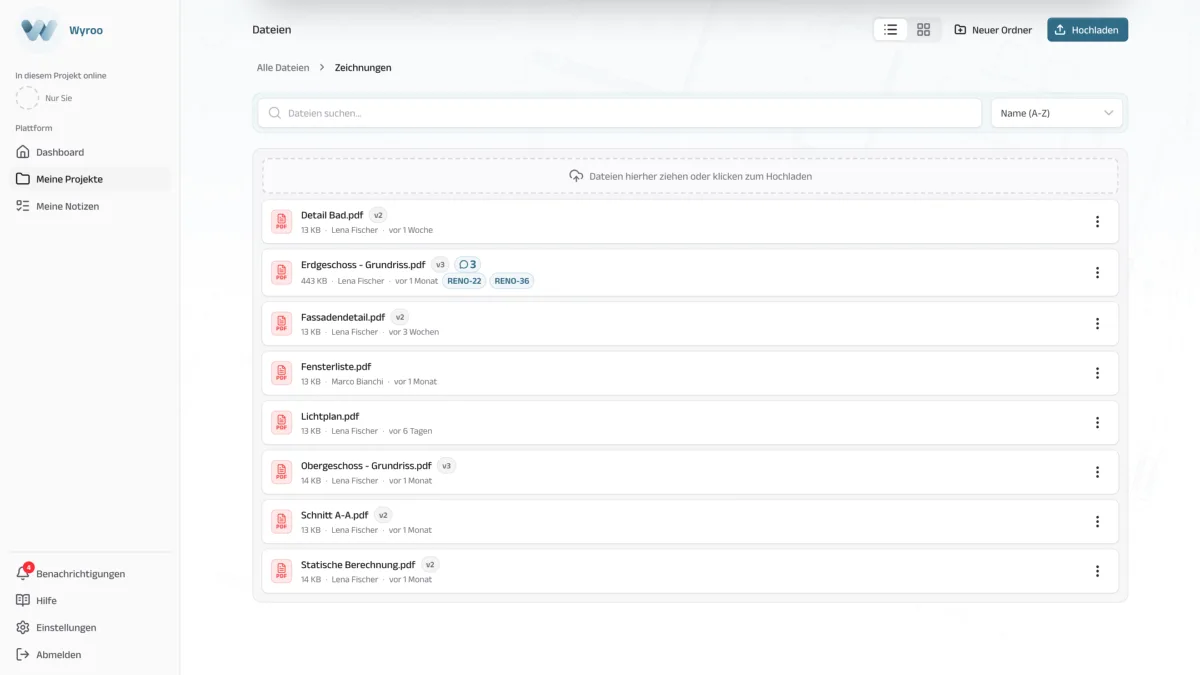Open Meine Projekte in the sidebar
Image resolution: width=1200 pixels, height=675 pixels.
pos(90,179)
